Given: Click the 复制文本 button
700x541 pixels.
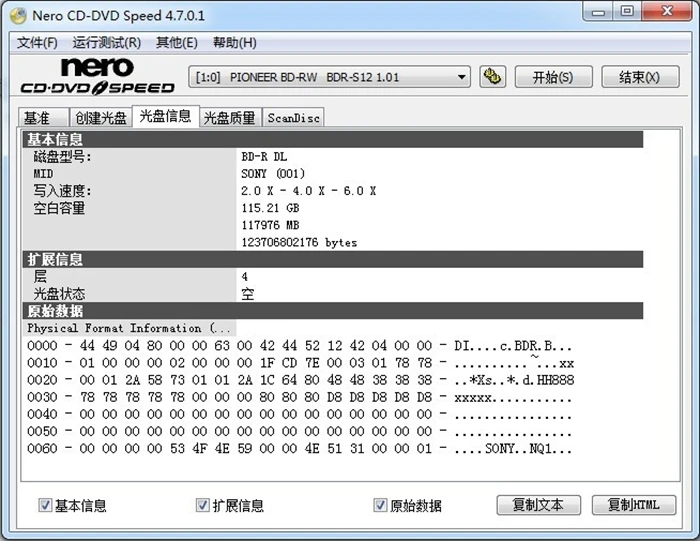Looking at the screenshot, I should [x=538, y=505].
